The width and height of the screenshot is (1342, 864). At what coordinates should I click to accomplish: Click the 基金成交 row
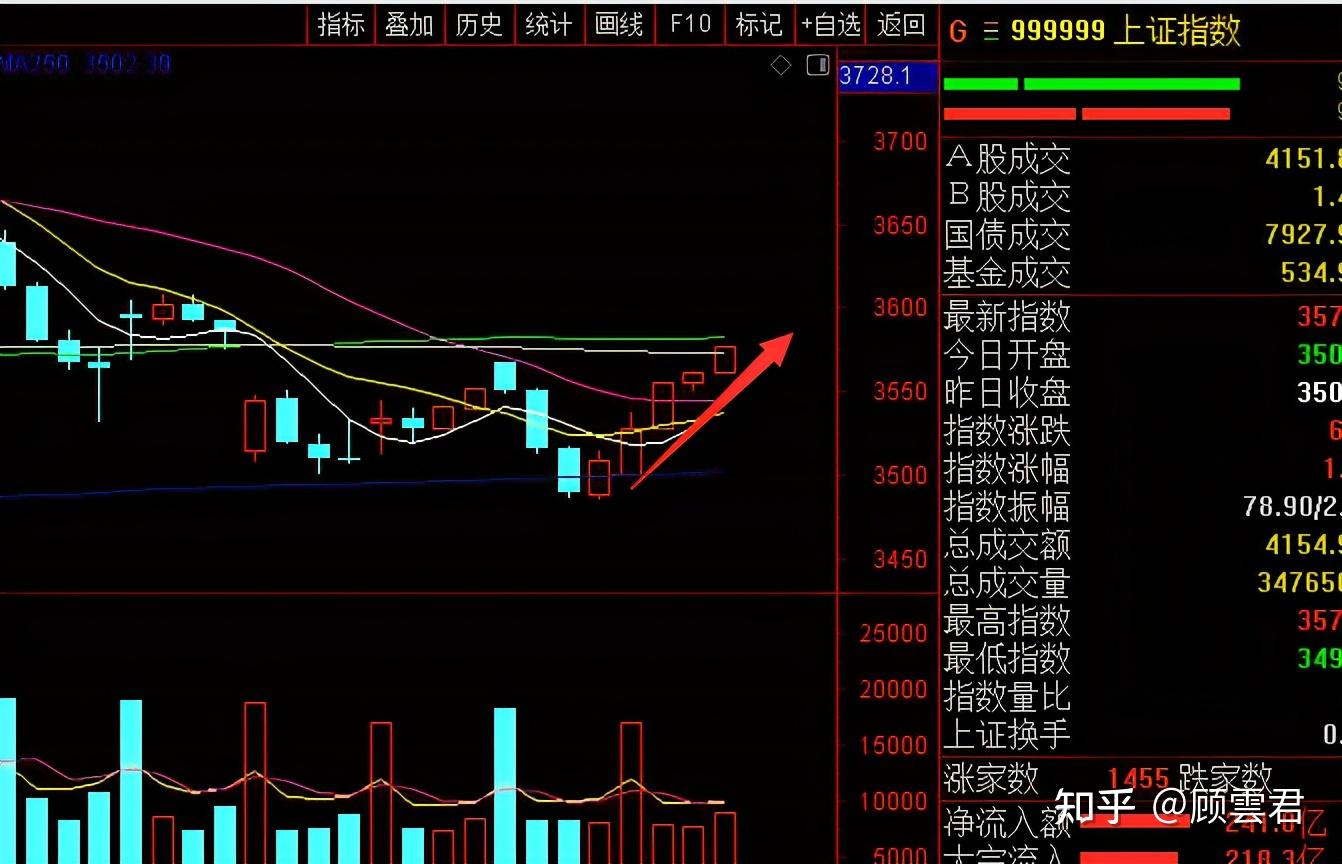coord(1142,272)
